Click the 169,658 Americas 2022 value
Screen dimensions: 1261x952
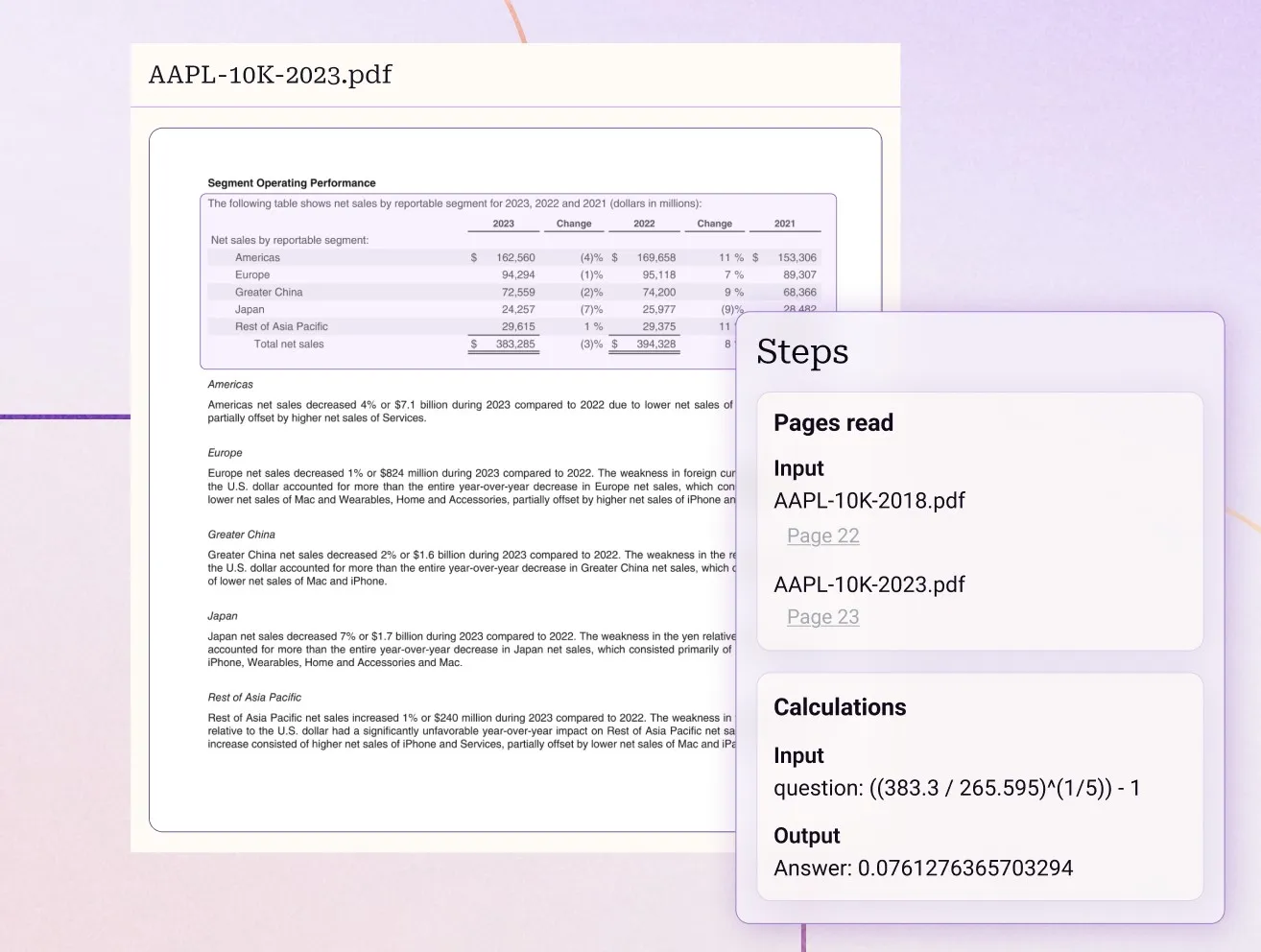pos(656,258)
